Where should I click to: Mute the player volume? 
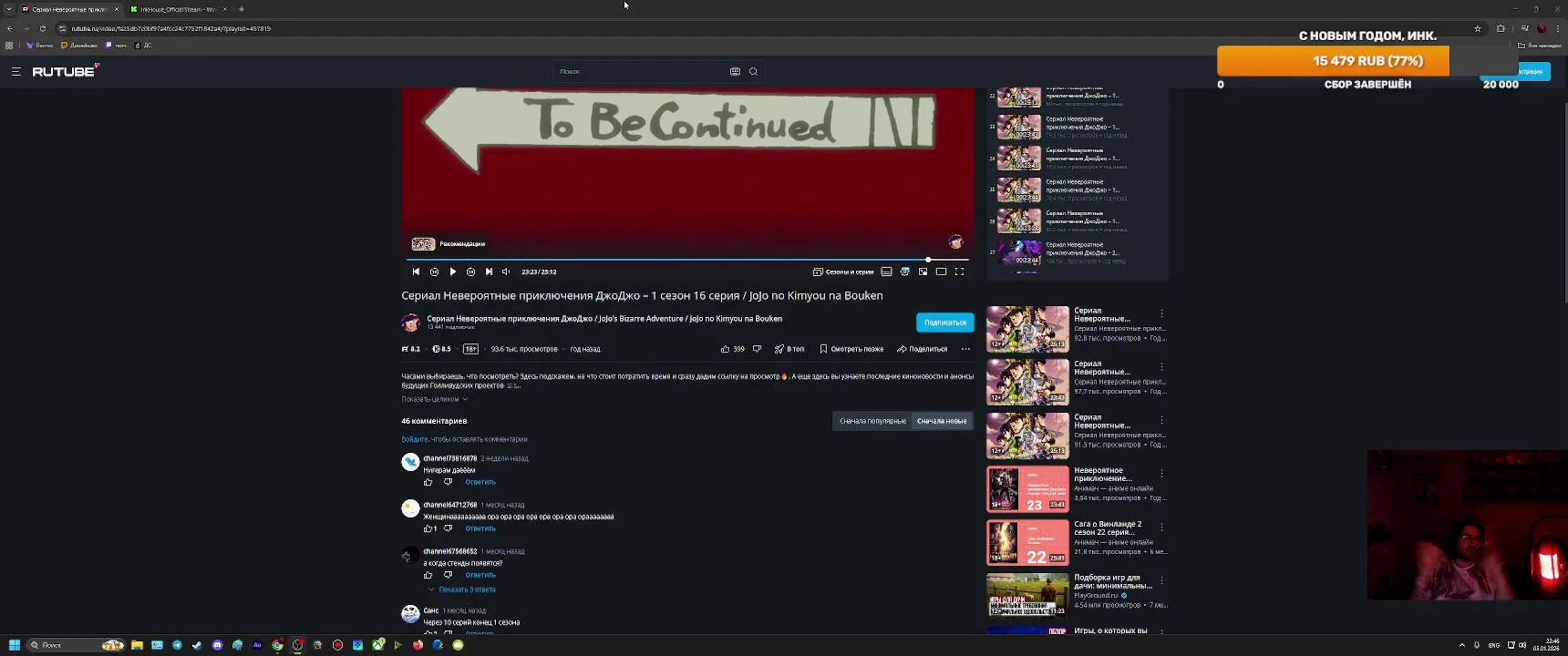(x=507, y=272)
